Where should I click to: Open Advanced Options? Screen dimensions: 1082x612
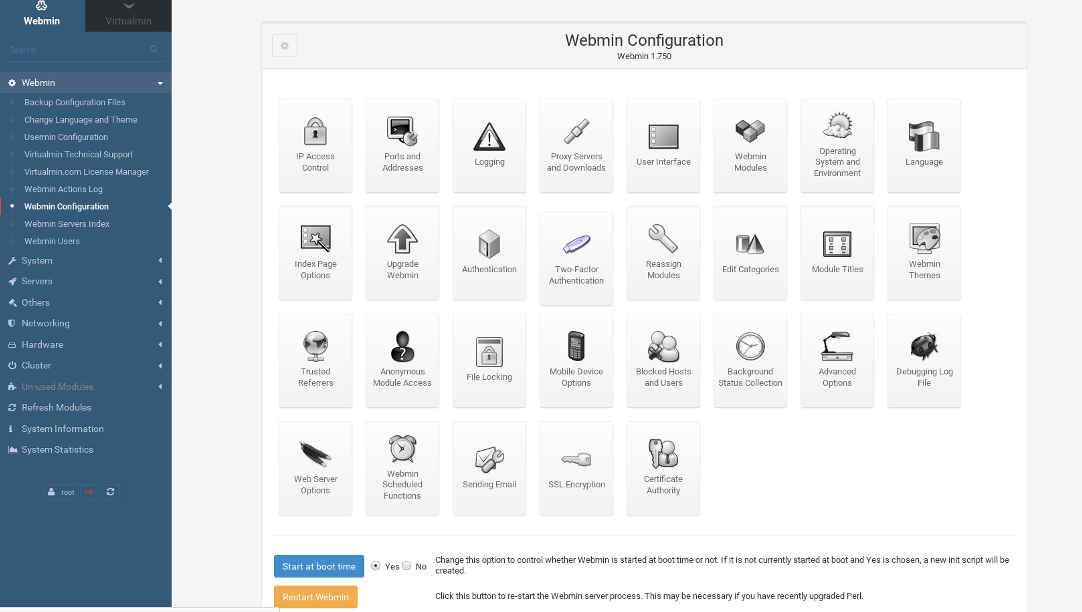click(837, 361)
